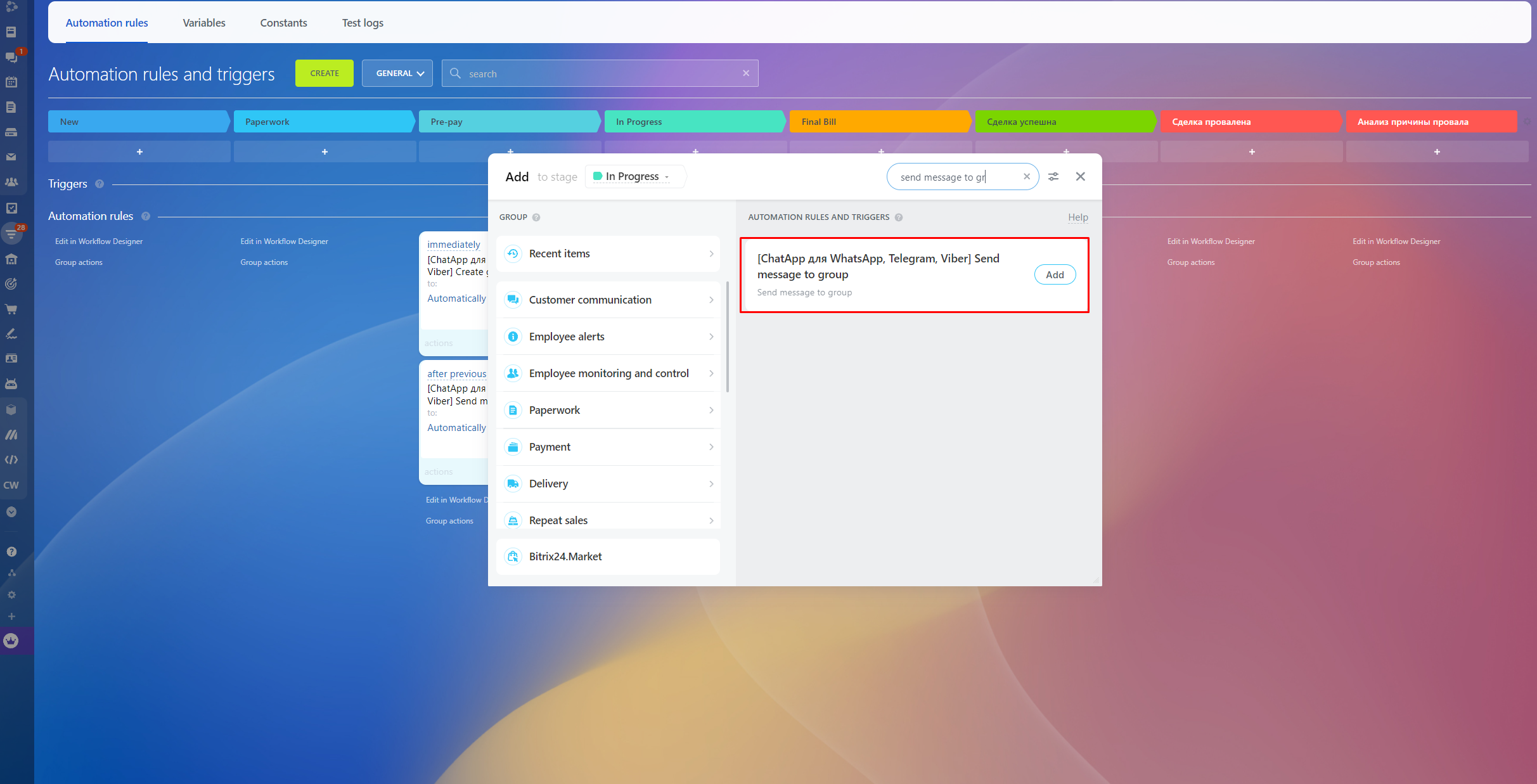This screenshot has width=1537, height=784.
Task: Open the chat messenger sidebar icon
Action: coord(11,57)
